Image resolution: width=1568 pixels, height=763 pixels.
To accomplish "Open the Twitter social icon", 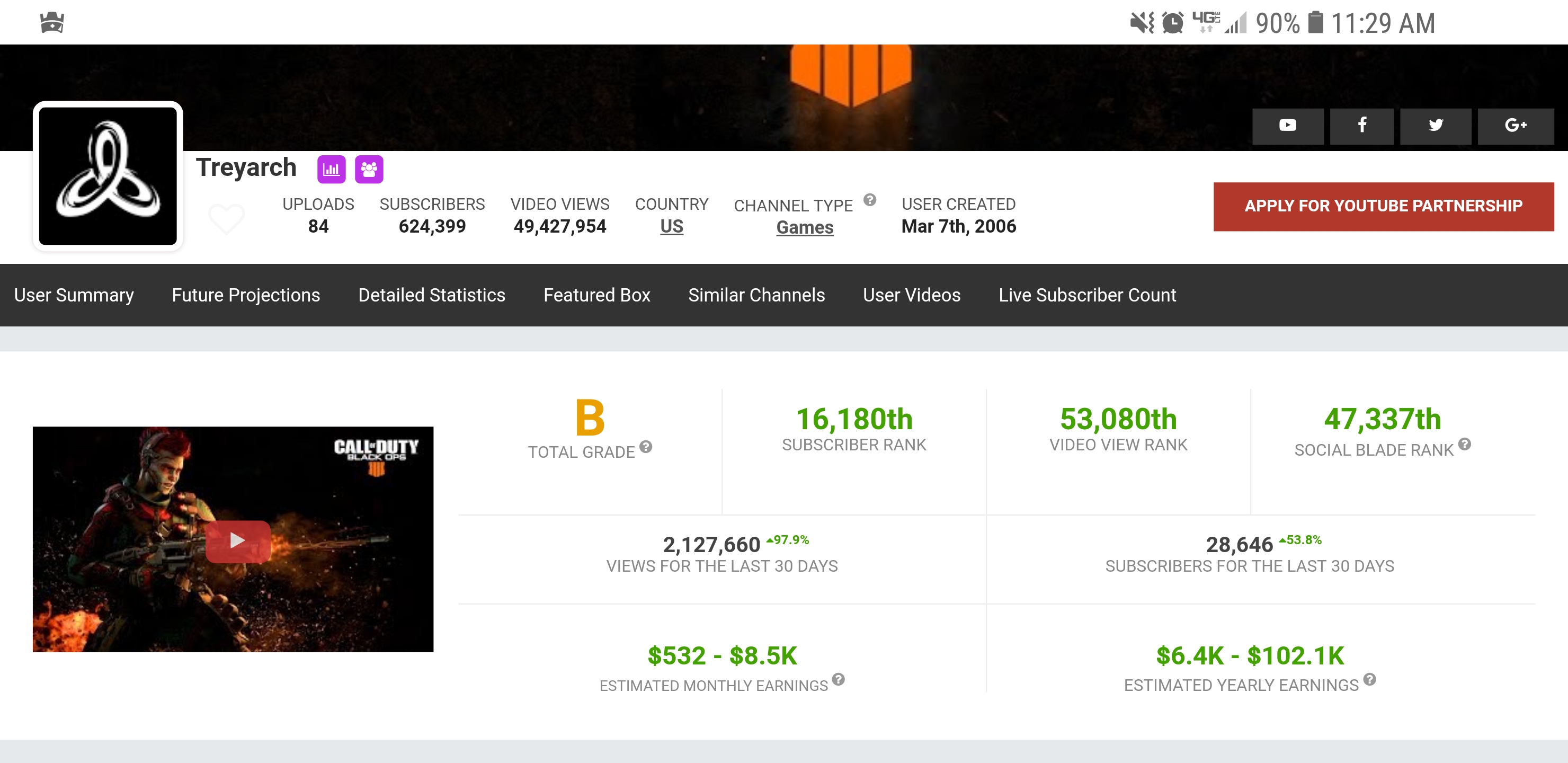I will click(1436, 126).
